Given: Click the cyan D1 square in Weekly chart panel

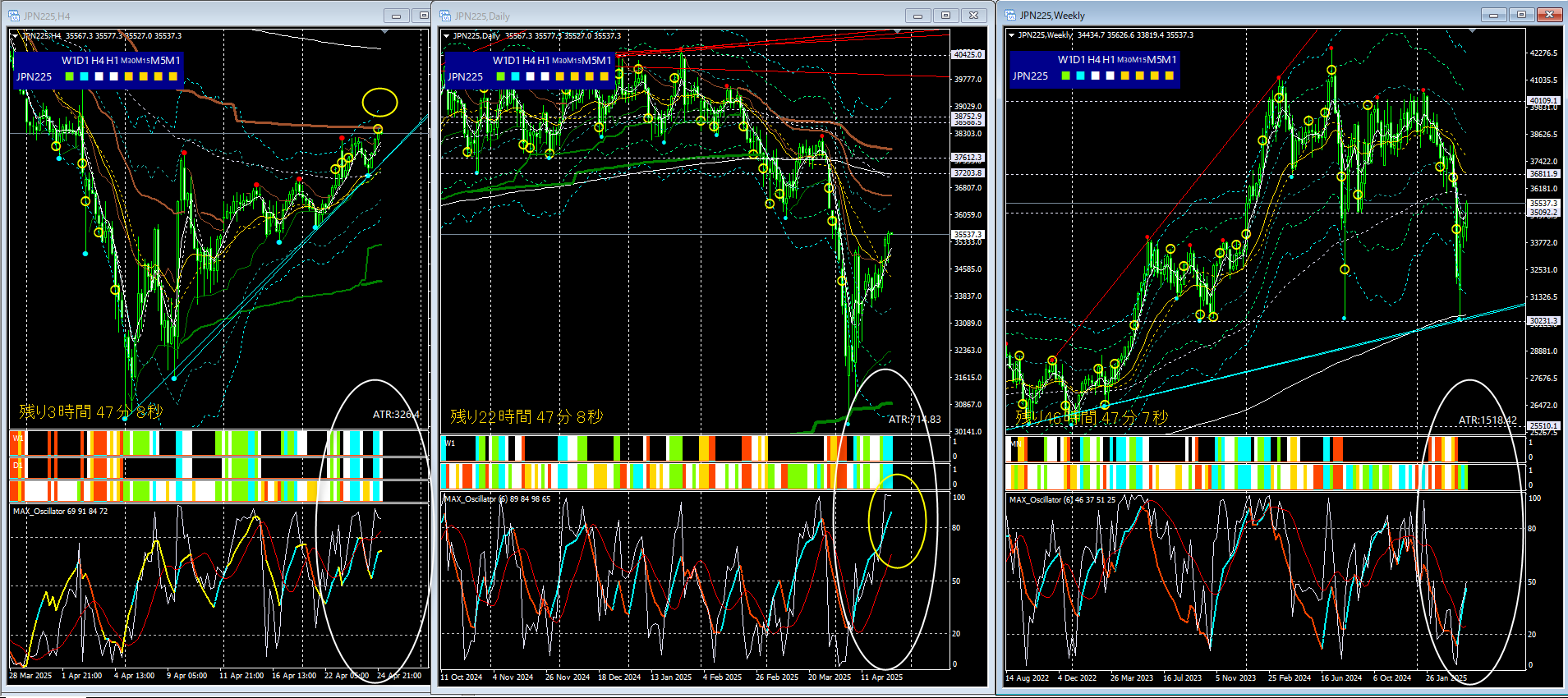Looking at the screenshot, I should [x=1080, y=76].
